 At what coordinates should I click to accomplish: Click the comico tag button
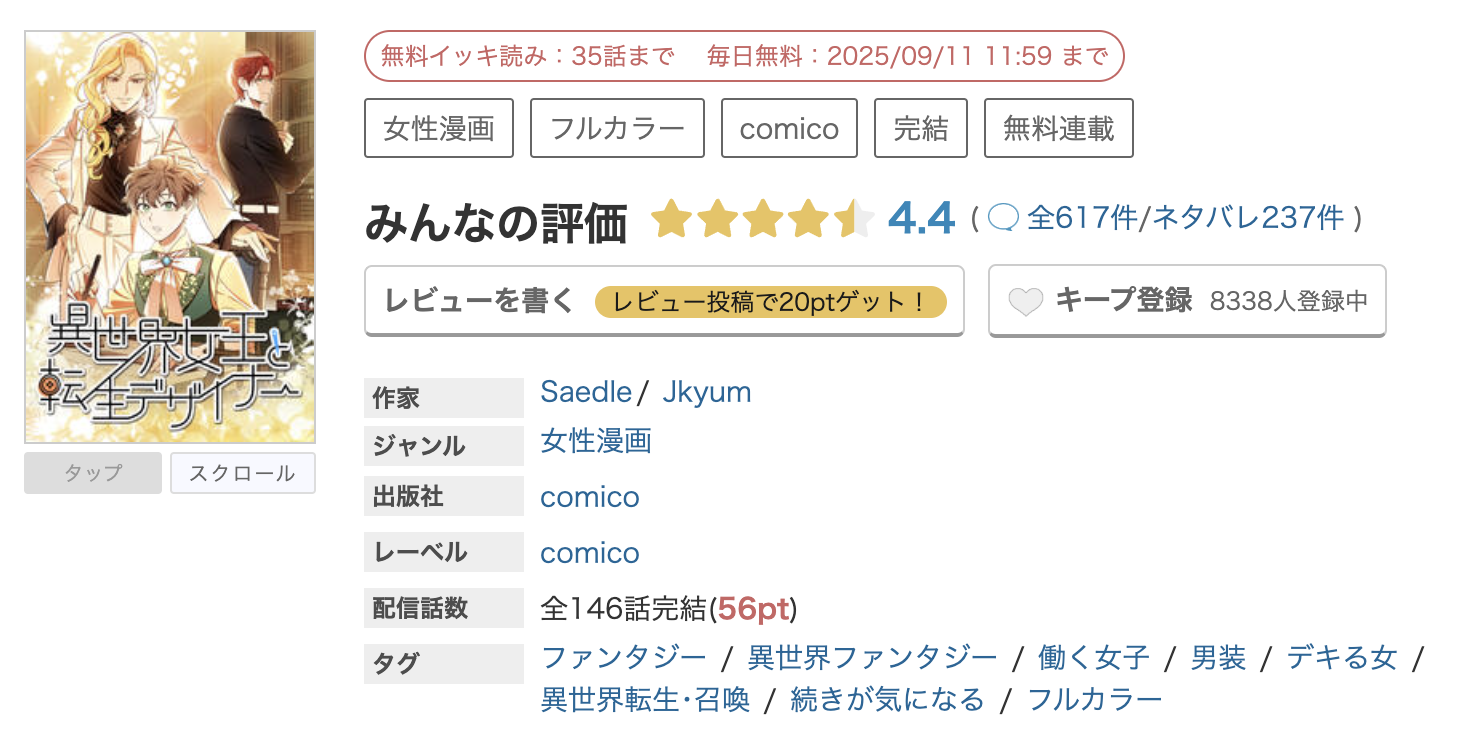point(789,128)
